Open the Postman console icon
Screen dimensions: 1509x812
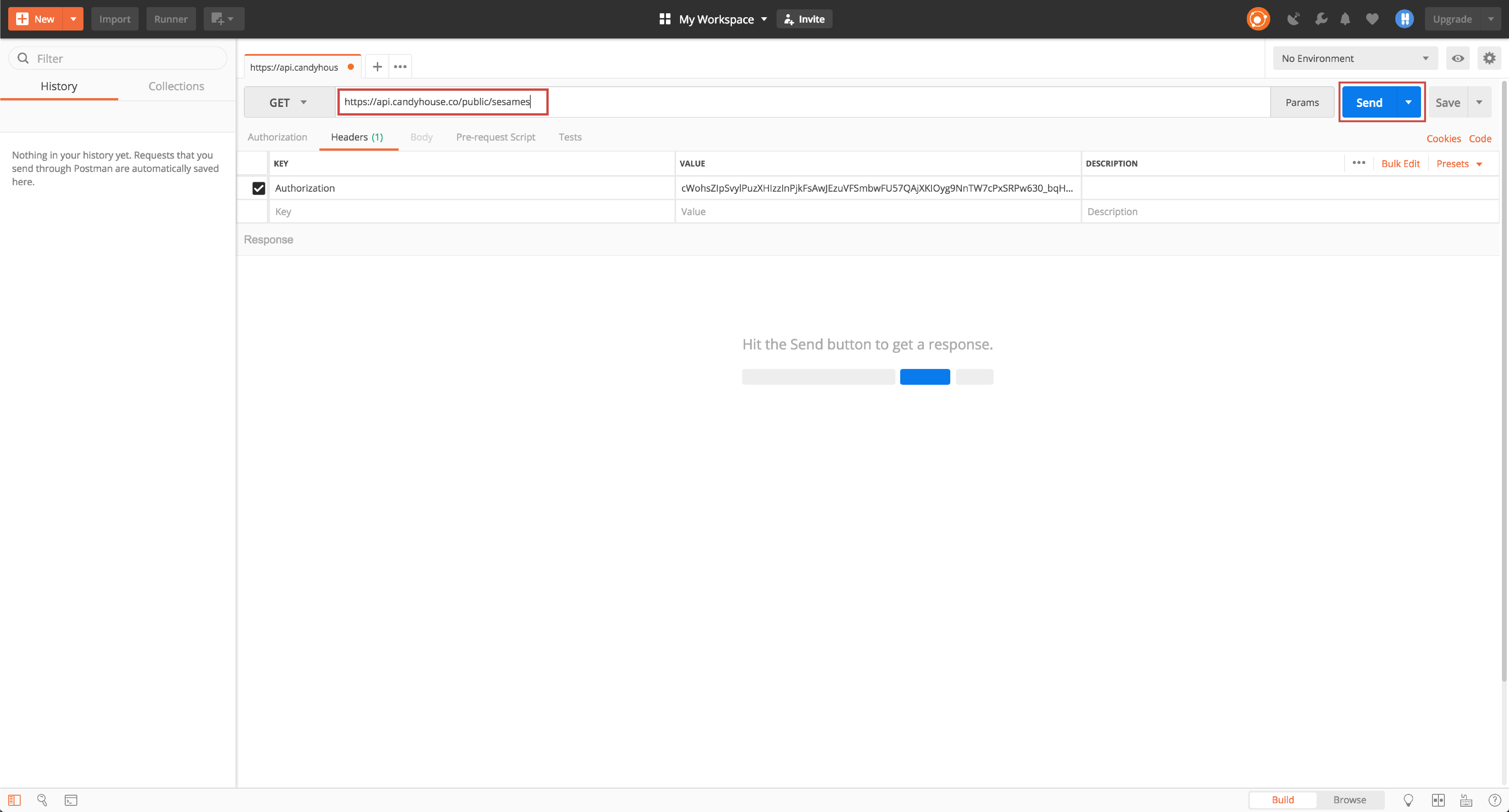(x=71, y=800)
